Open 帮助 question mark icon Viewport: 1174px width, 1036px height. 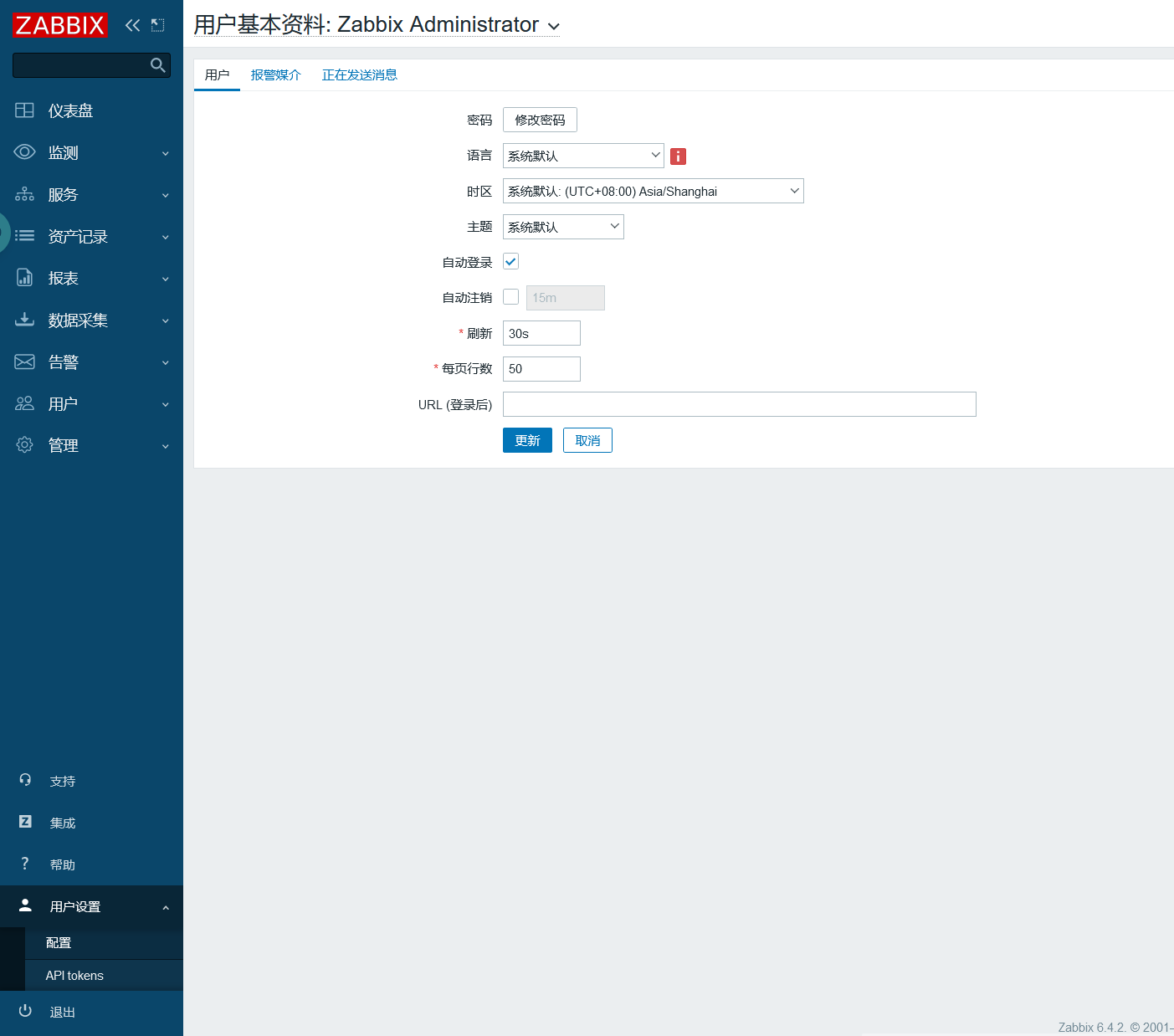coord(25,864)
